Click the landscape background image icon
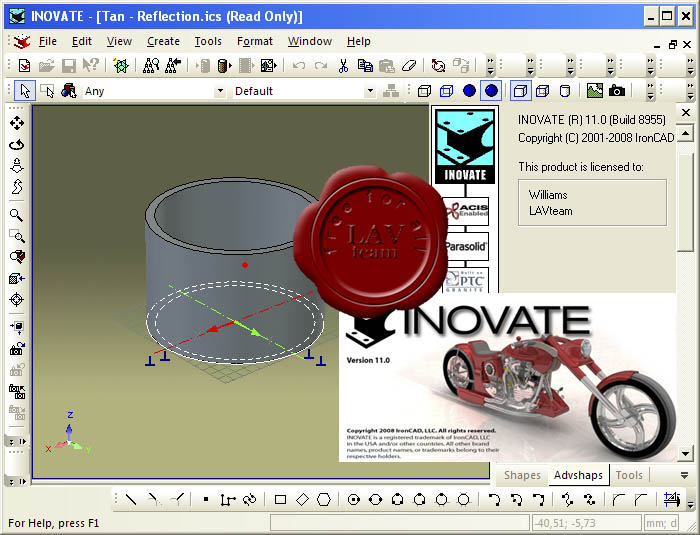This screenshot has width=700, height=535. pyautogui.click(x=595, y=91)
